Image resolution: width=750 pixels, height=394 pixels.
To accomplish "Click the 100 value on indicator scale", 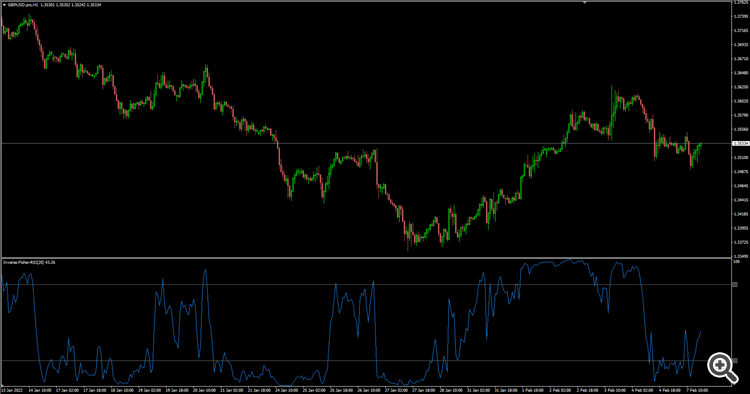I will tap(737, 262).
